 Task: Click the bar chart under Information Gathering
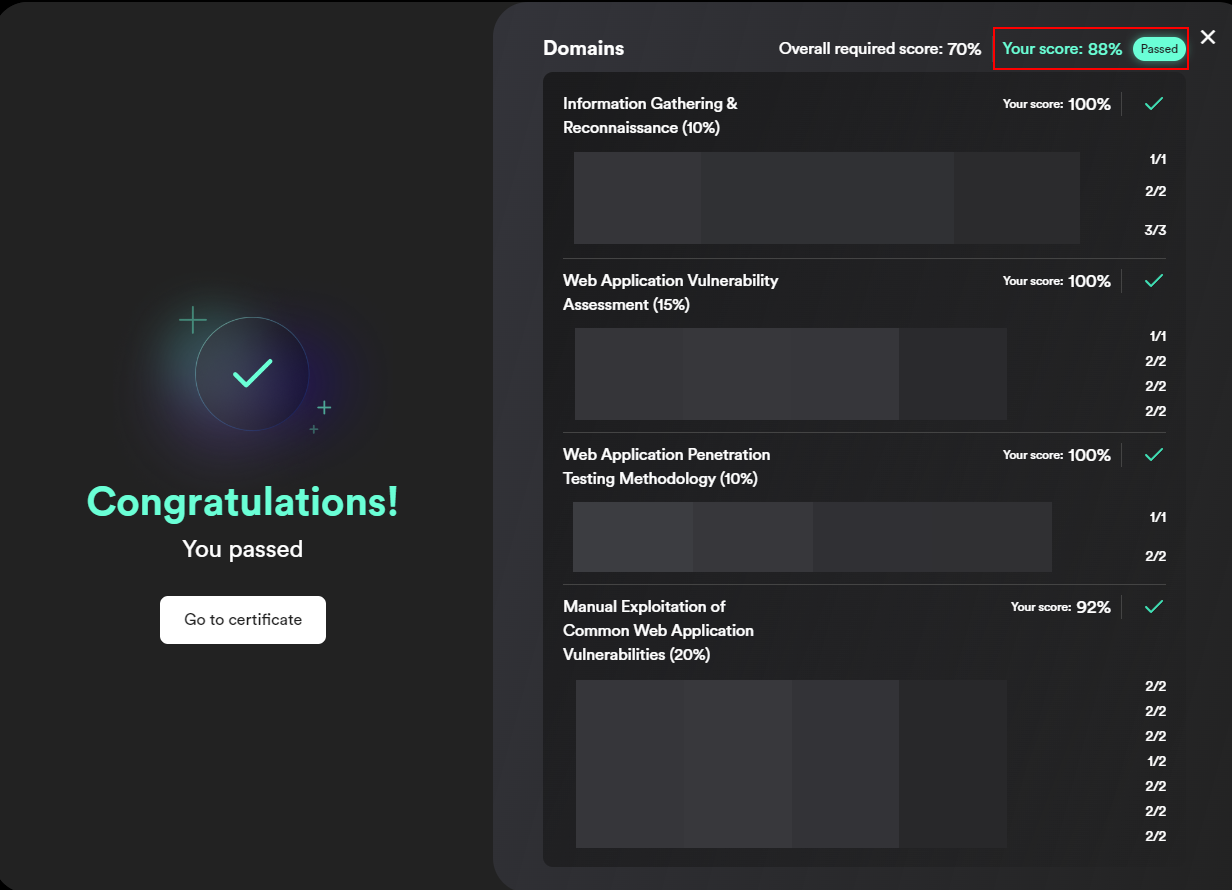826,198
